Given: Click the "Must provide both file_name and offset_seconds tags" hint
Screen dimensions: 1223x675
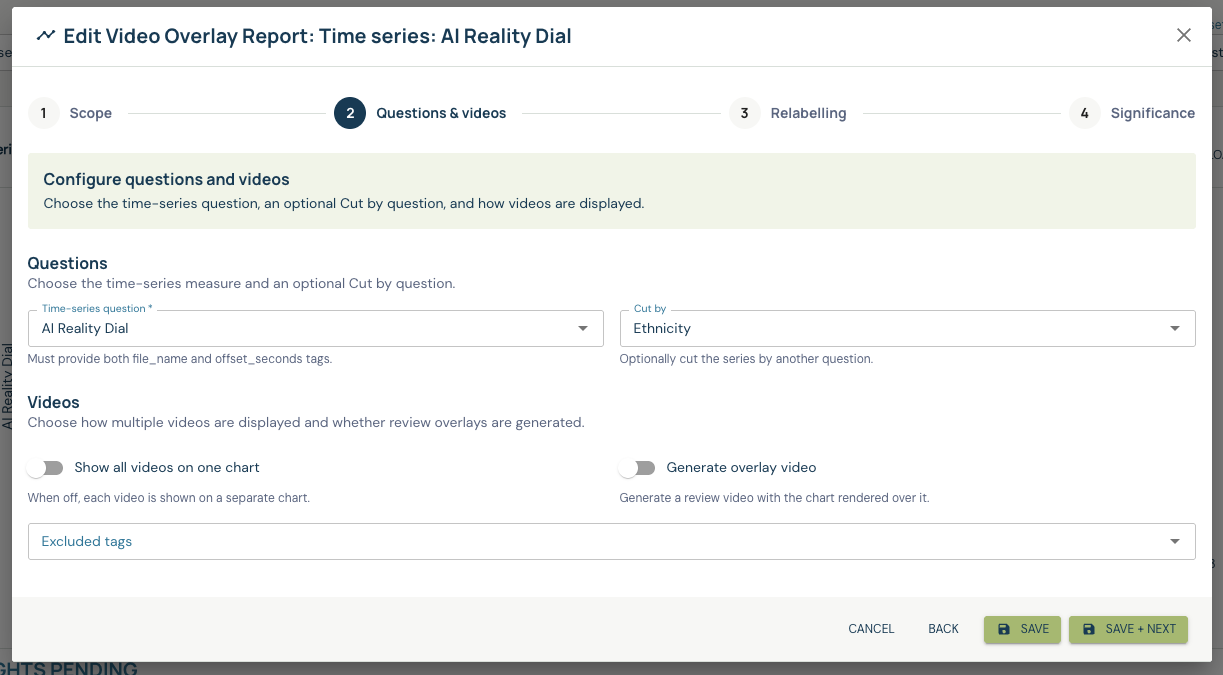Looking at the screenshot, I should [x=180, y=358].
